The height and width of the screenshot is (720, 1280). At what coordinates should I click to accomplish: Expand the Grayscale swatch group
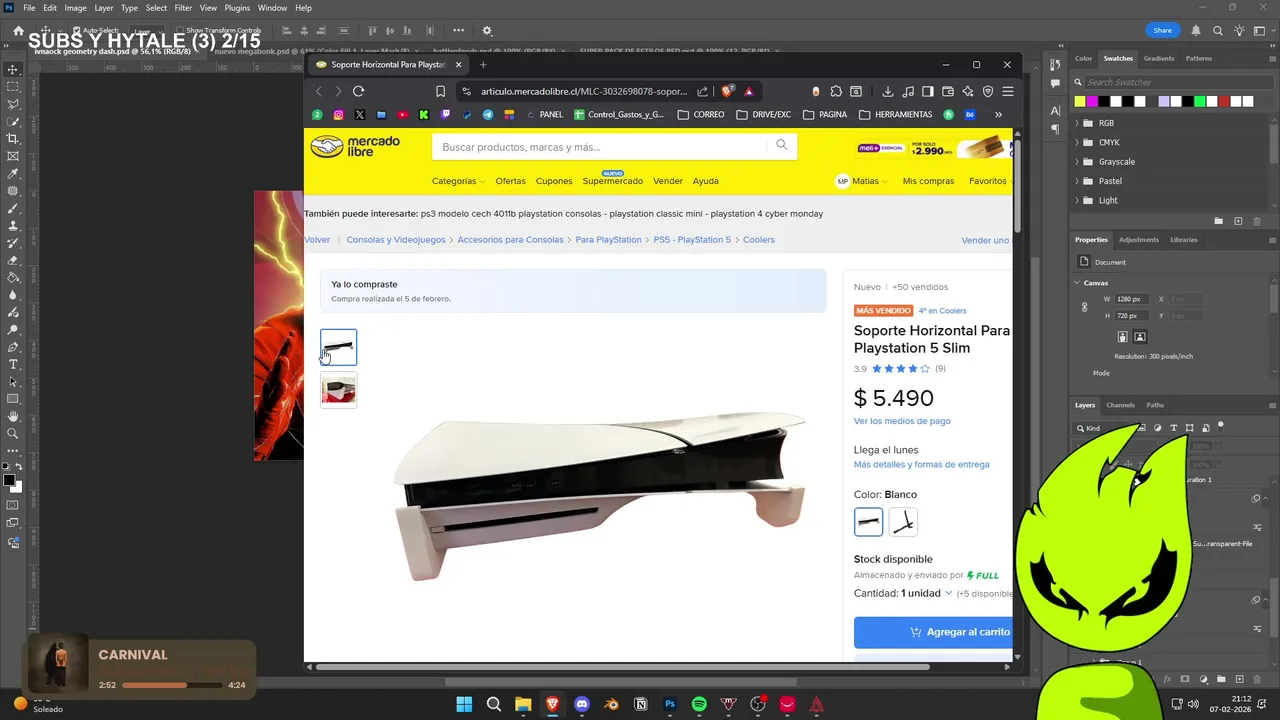coord(1077,162)
